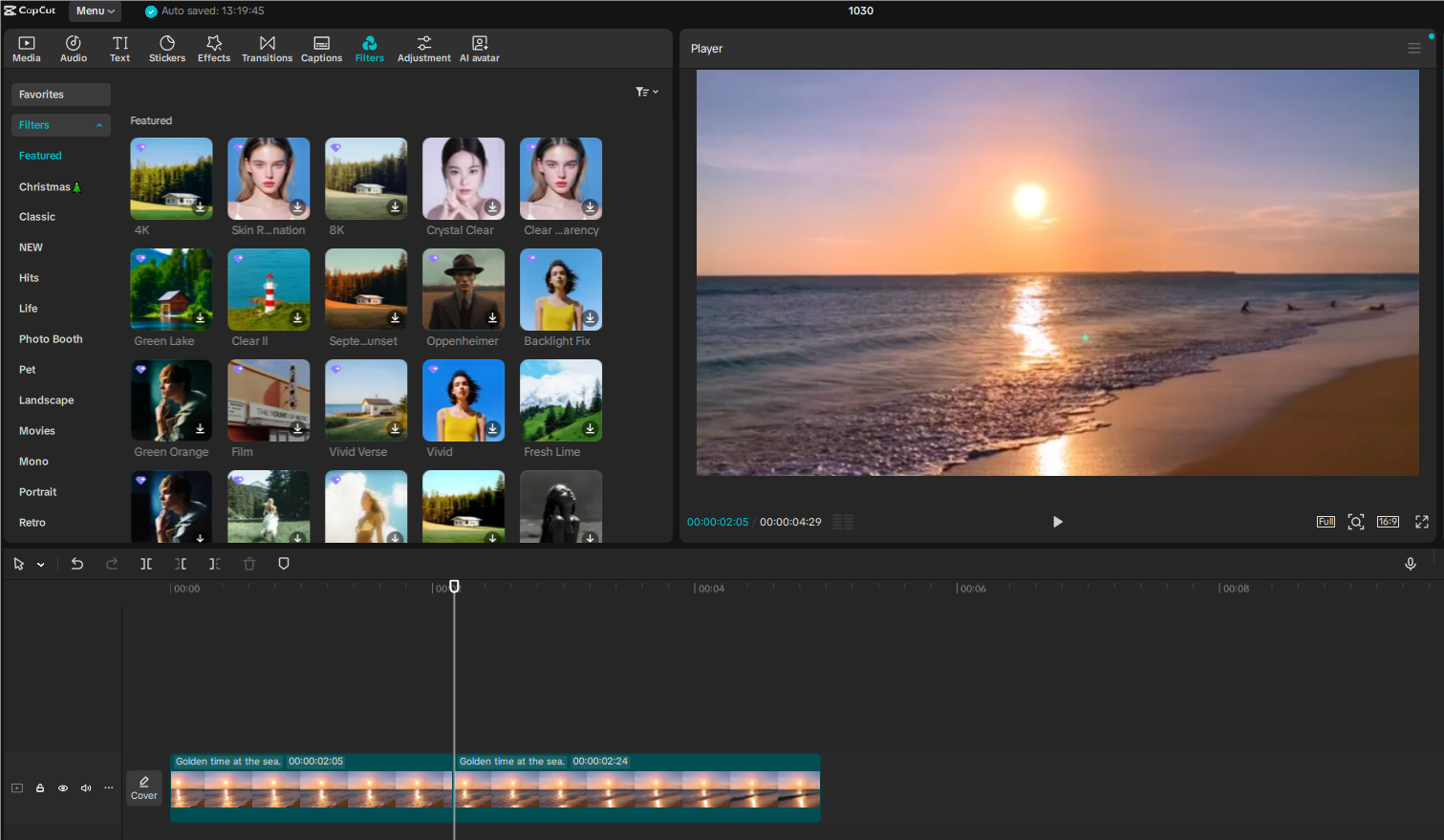Viewport: 1444px width, 840px height.
Task: Collapse the Filters list in the sidebar
Action: click(99, 124)
